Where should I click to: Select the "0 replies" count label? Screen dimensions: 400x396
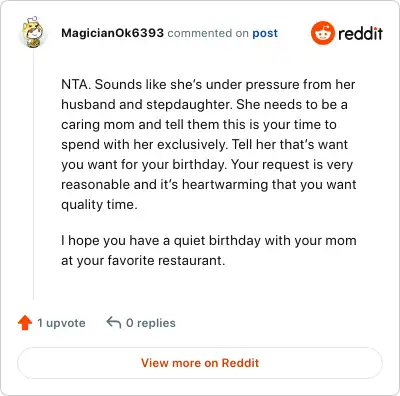[x=151, y=323]
